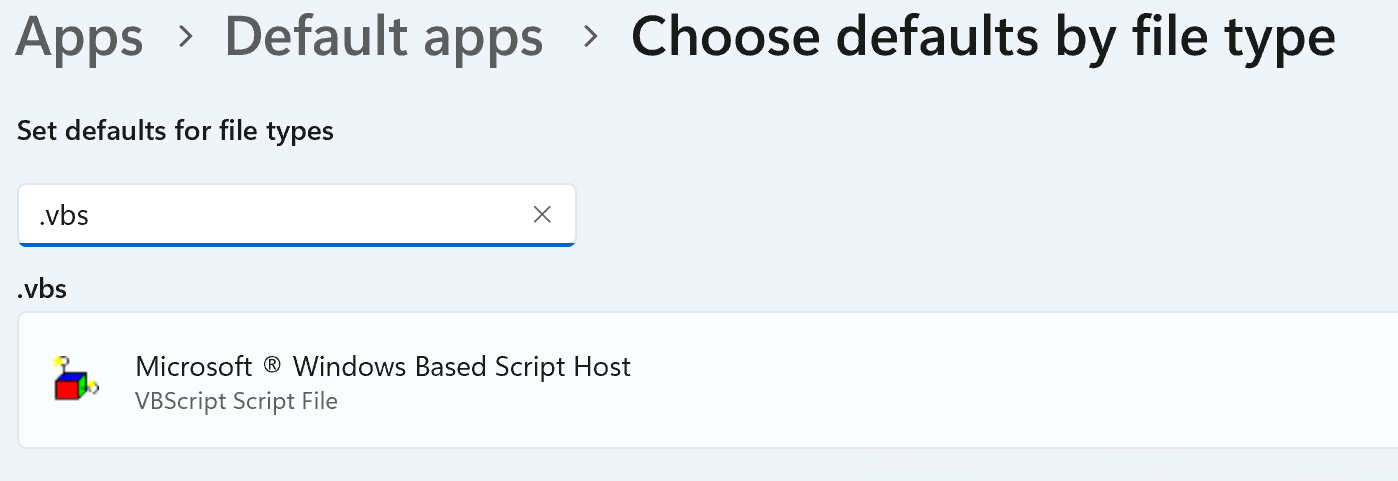Image resolution: width=1398 pixels, height=481 pixels.
Task: Place cursor in the typed .vbs search text
Action: pyautogui.click(x=64, y=215)
